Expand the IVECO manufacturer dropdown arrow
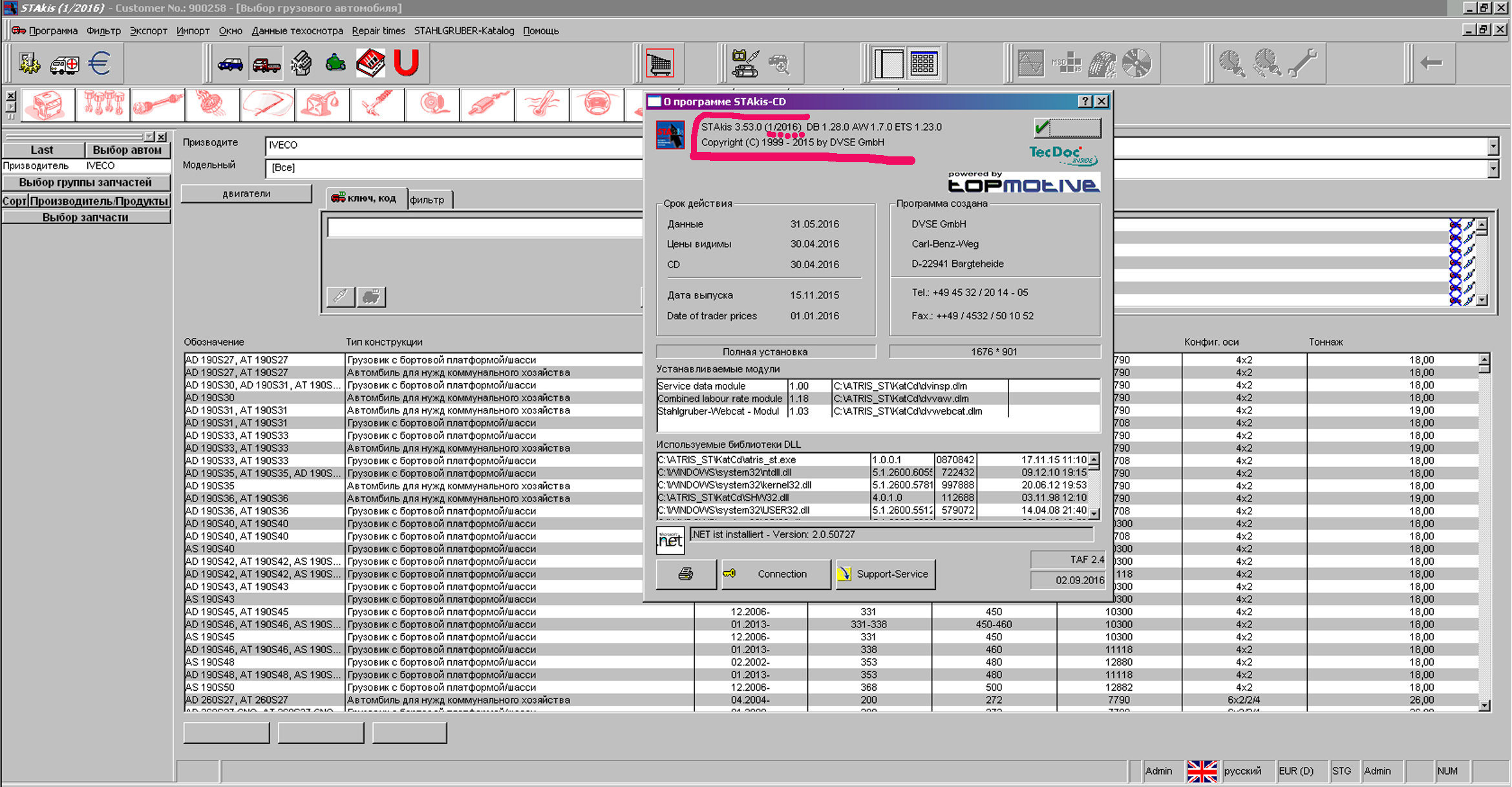This screenshot has height=787, width=1512. (1493, 146)
